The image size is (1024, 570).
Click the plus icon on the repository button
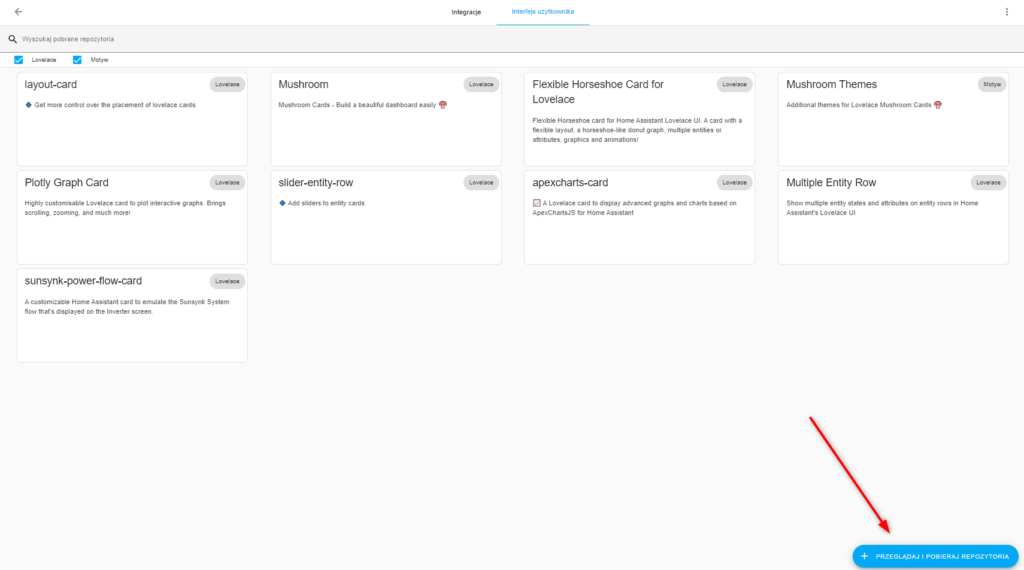click(x=864, y=556)
